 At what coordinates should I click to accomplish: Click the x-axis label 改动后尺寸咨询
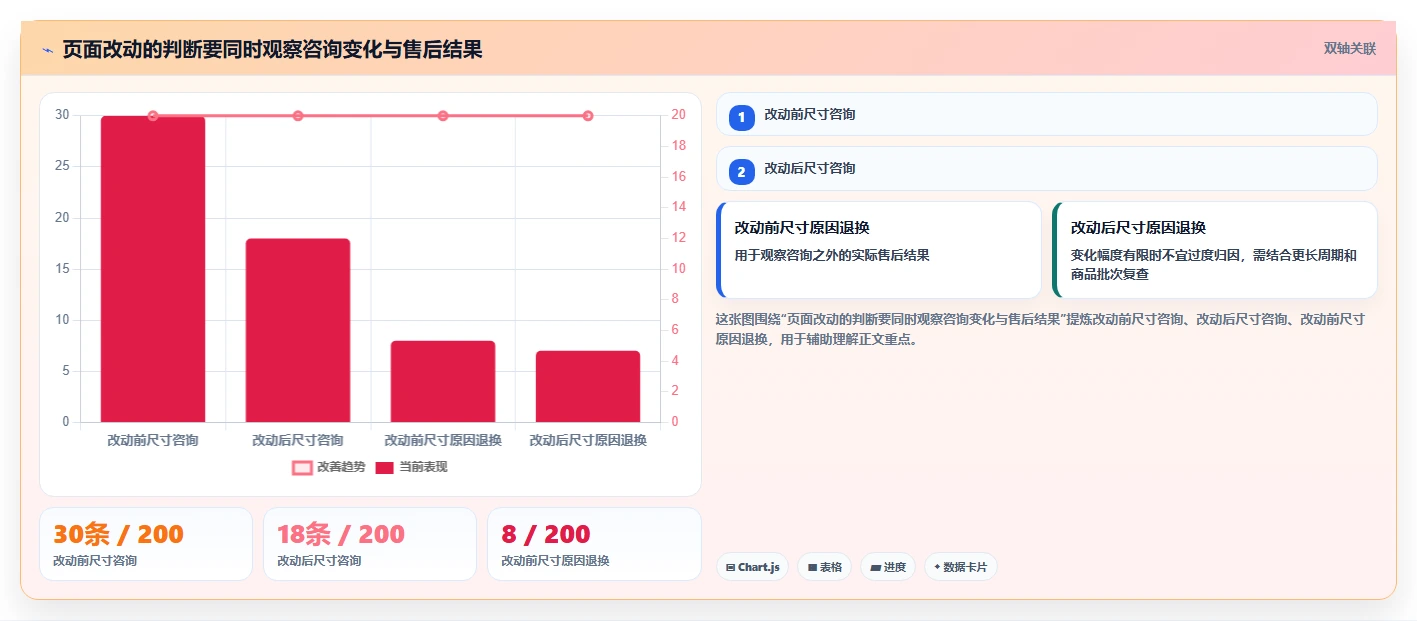click(298, 440)
